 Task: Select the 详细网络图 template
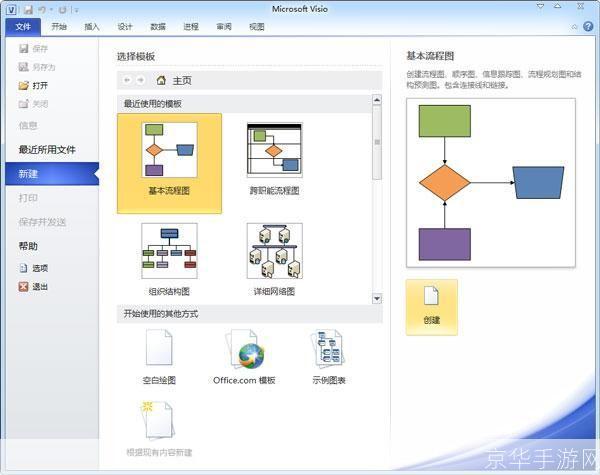pyautogui.click(x=274, y=250)
